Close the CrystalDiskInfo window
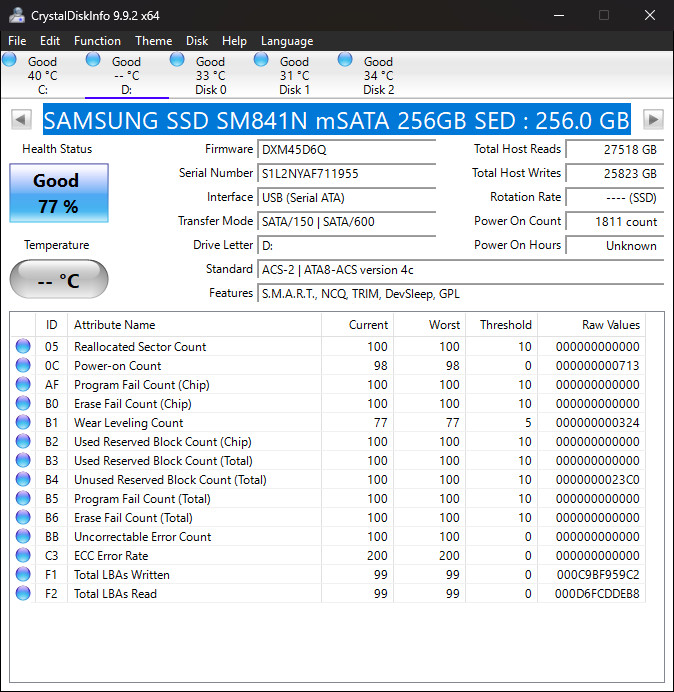674x692 pixels. [650, 15]
